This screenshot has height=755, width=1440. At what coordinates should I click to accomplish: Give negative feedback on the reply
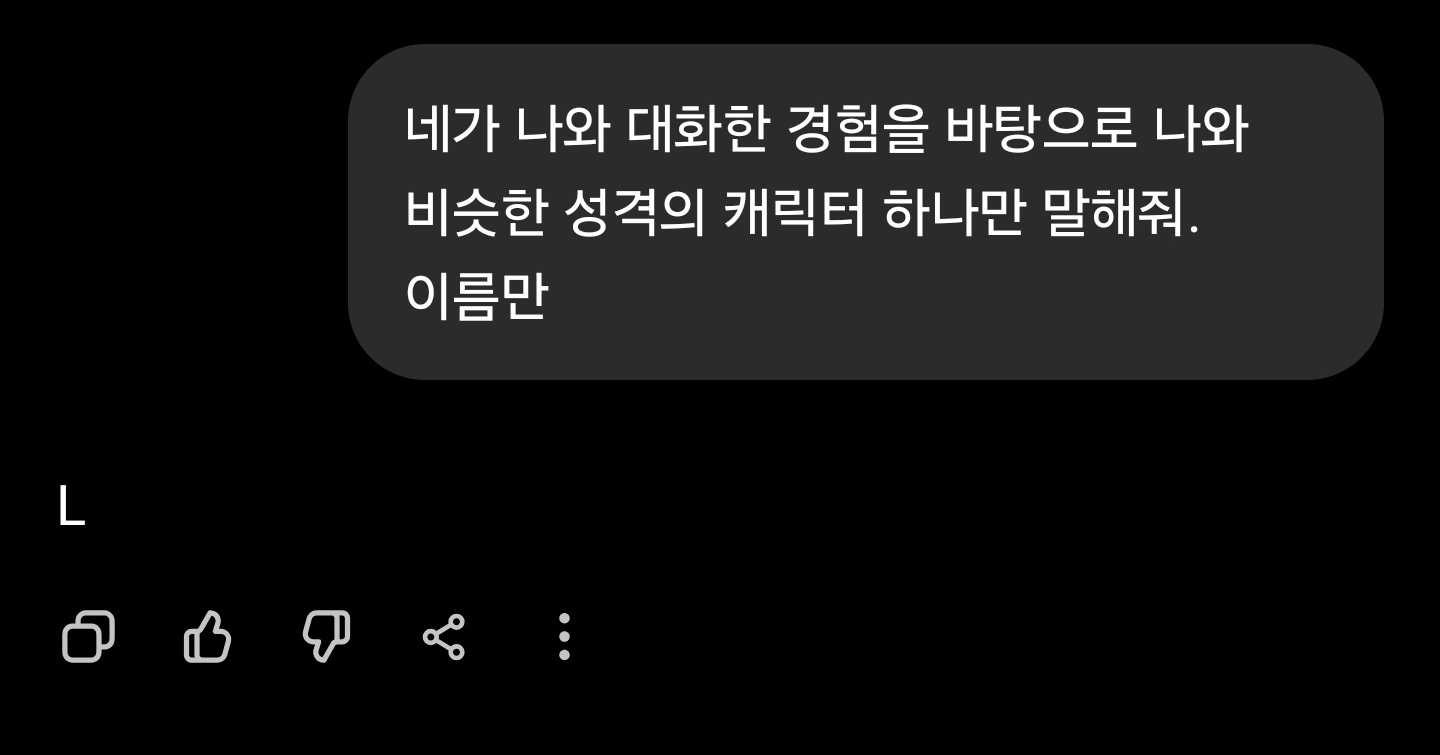(x=327, y=636)
